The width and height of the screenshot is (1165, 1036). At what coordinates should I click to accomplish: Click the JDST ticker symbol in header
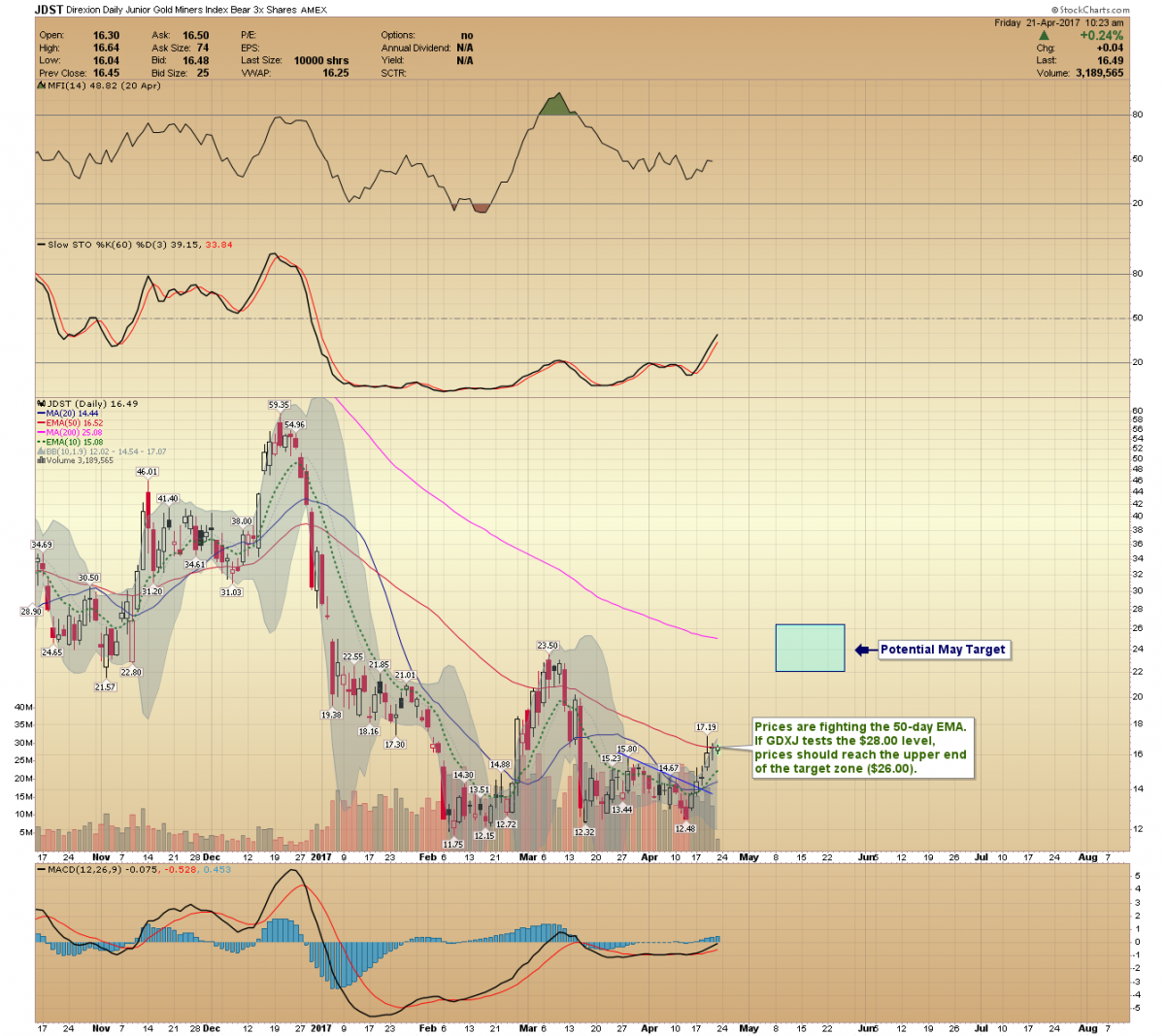[x=49, y=10]
